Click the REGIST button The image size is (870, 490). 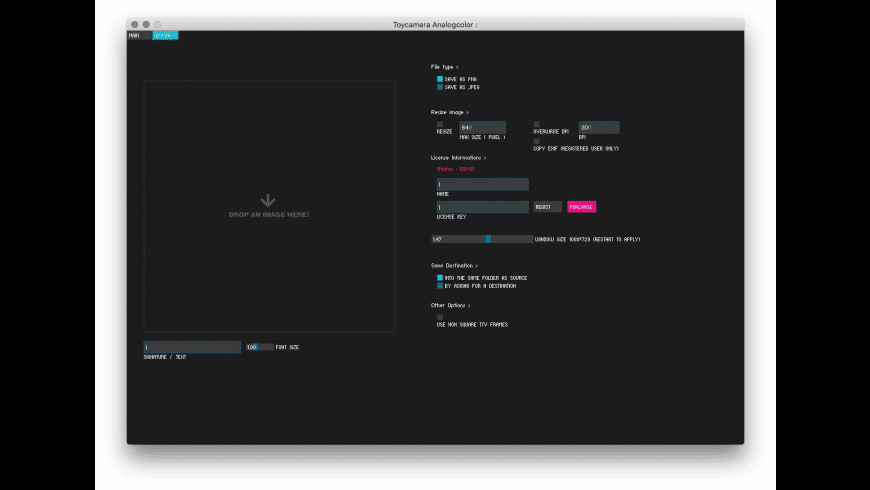click(548, 207)
